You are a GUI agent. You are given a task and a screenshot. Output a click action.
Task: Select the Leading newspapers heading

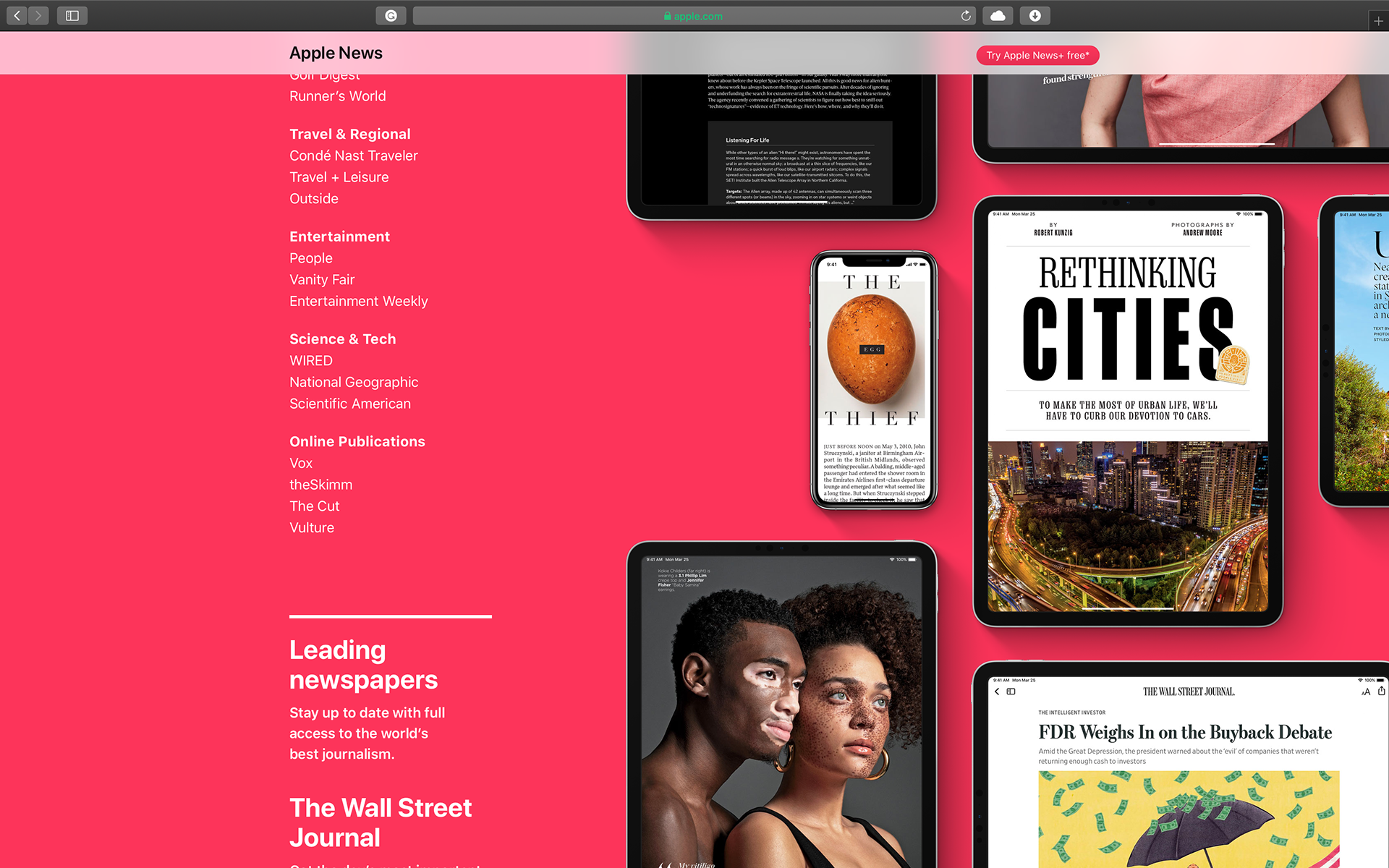point(363,665)
